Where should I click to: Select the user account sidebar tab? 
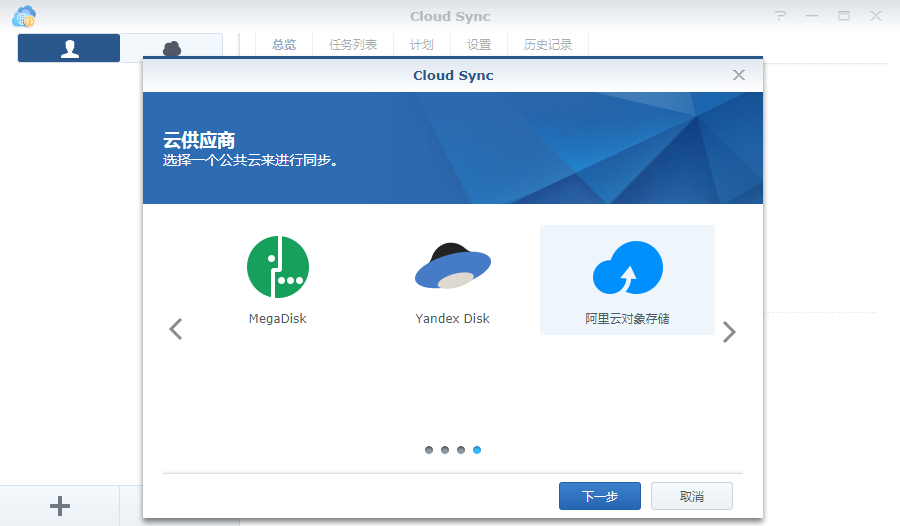[69, 48]
